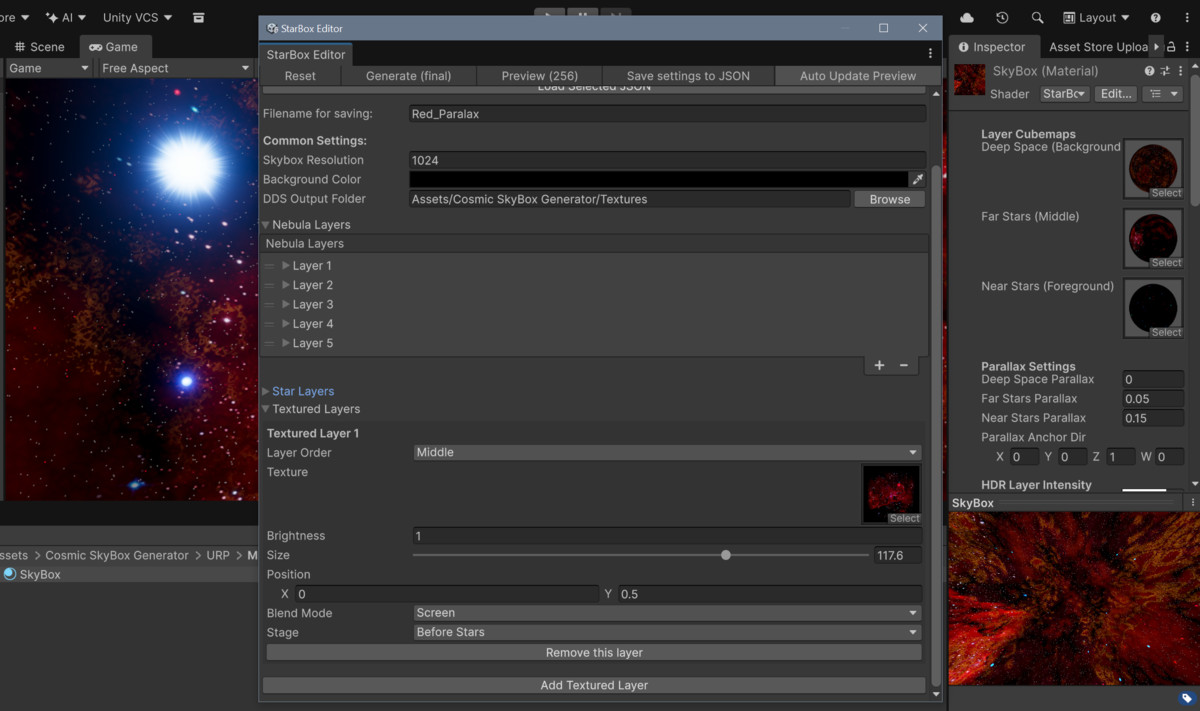Click the Skybox Resolution input field
Viewport: 1200px width, 711px height.
(667, 160)
